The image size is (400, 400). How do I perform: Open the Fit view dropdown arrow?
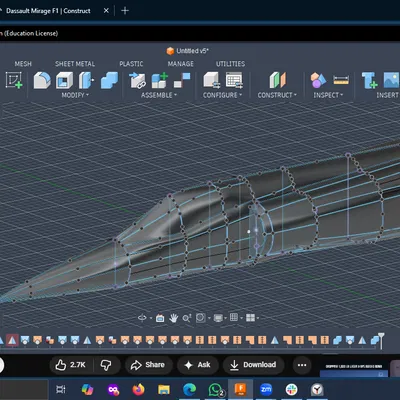coord(209,318)
